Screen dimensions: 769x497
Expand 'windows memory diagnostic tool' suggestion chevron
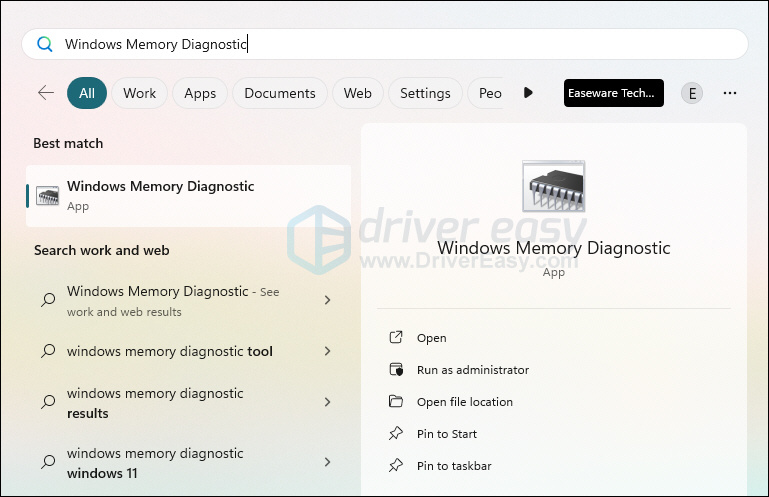[327, 351]
